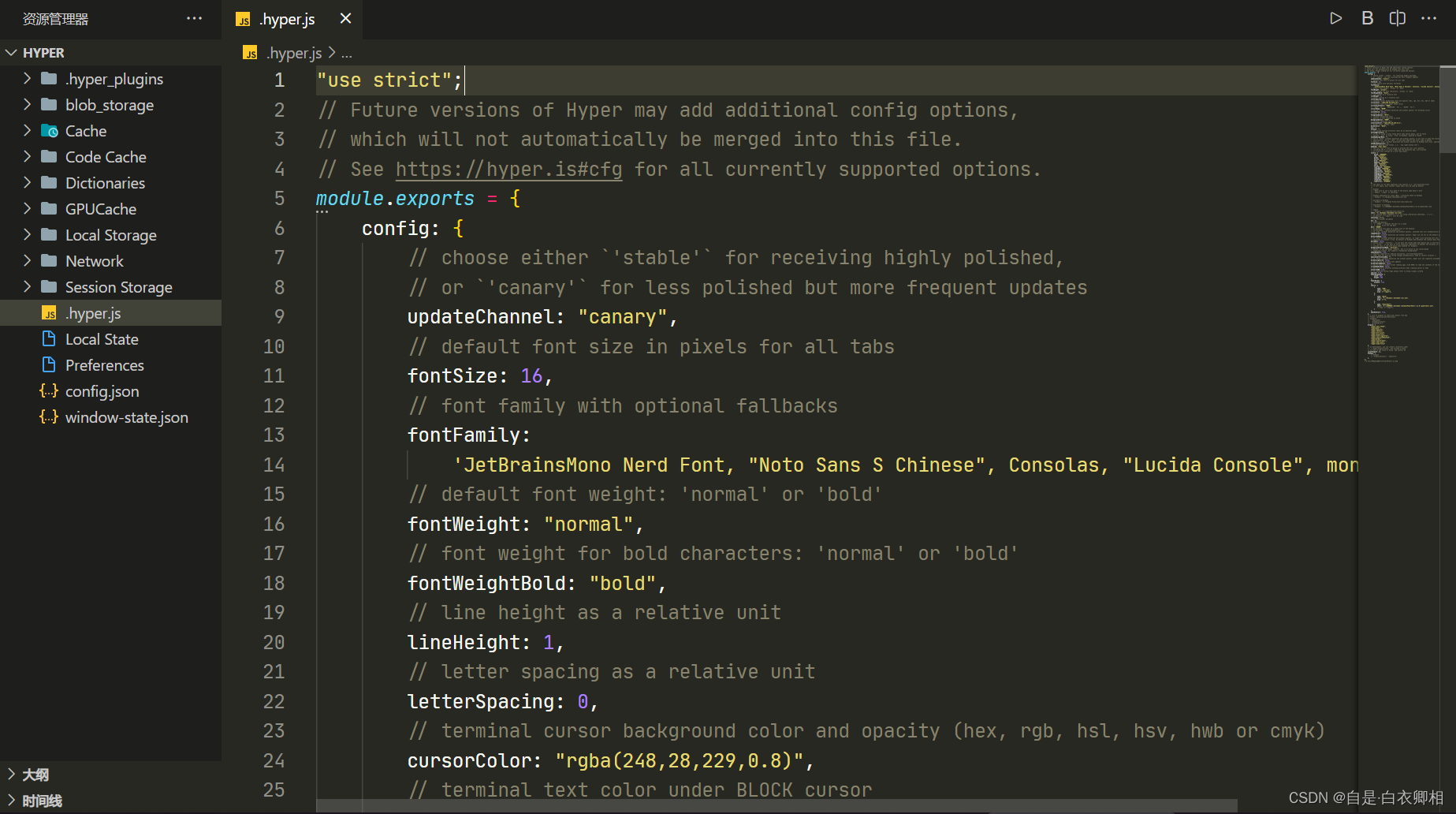Screen dimensions: 1456x814
Task: Click the code minimap preview
Action: click(x=1400, y=213)
